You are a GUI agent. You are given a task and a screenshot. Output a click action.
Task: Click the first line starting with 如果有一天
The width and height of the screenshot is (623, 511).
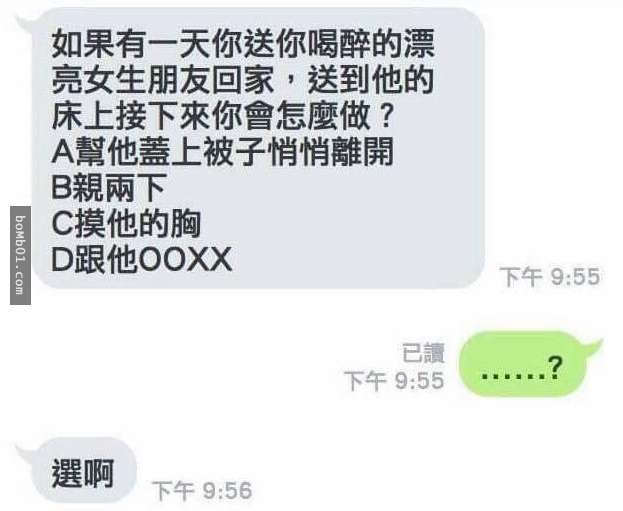point(243,43)
